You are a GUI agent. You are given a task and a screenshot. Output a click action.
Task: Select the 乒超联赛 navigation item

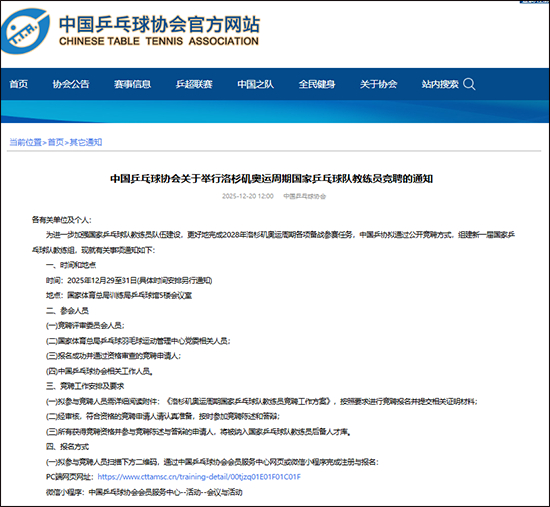tap(194, 84)
